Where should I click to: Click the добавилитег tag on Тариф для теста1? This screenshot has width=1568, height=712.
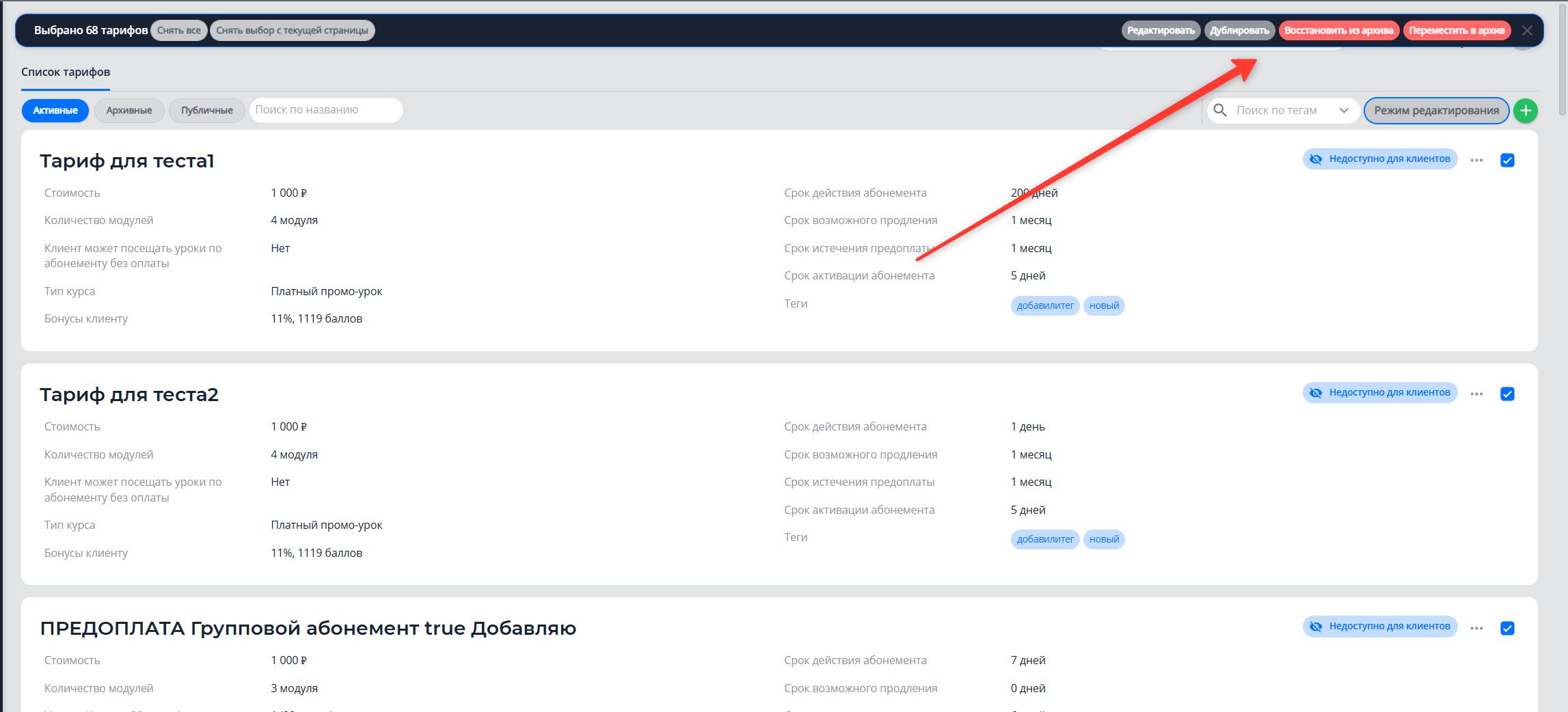pos(1044,305)
